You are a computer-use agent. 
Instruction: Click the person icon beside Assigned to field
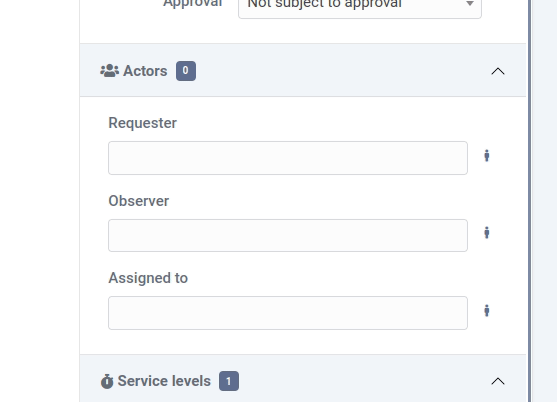[x=487, y=311]
